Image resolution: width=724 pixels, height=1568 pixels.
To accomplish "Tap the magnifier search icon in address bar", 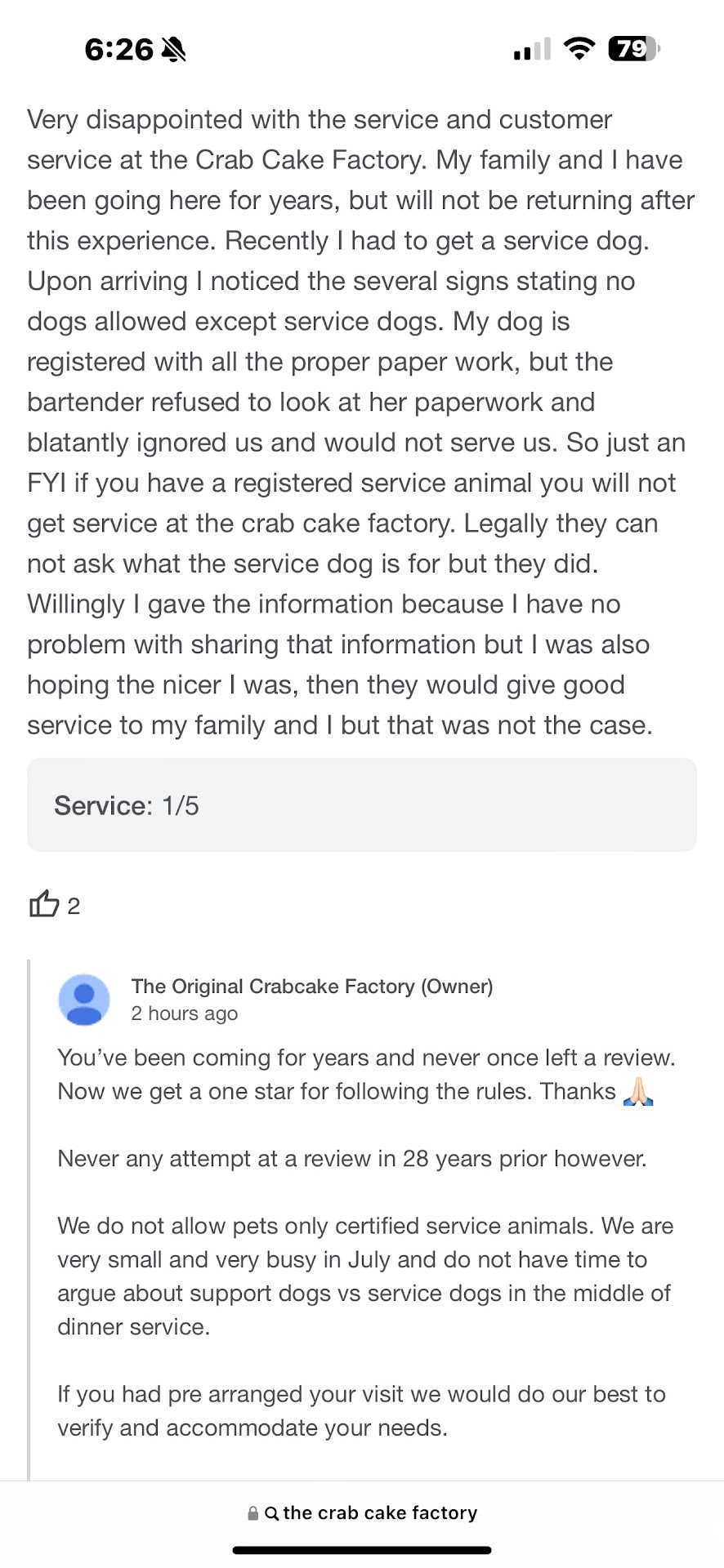I will [272, 1513].
